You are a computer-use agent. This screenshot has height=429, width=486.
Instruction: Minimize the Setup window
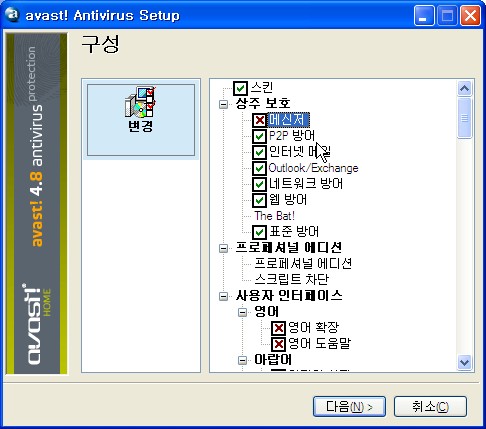[424, 15]
